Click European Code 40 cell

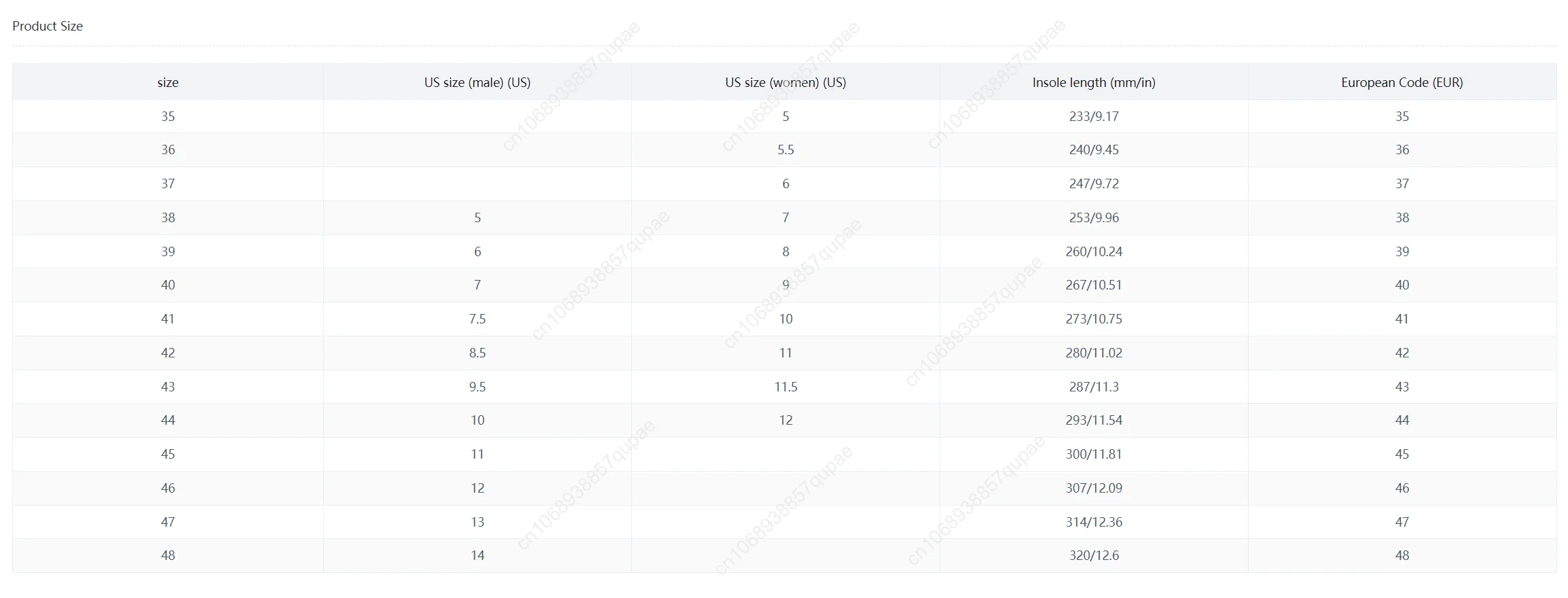pyautogui.click(x=1402, y=285)
